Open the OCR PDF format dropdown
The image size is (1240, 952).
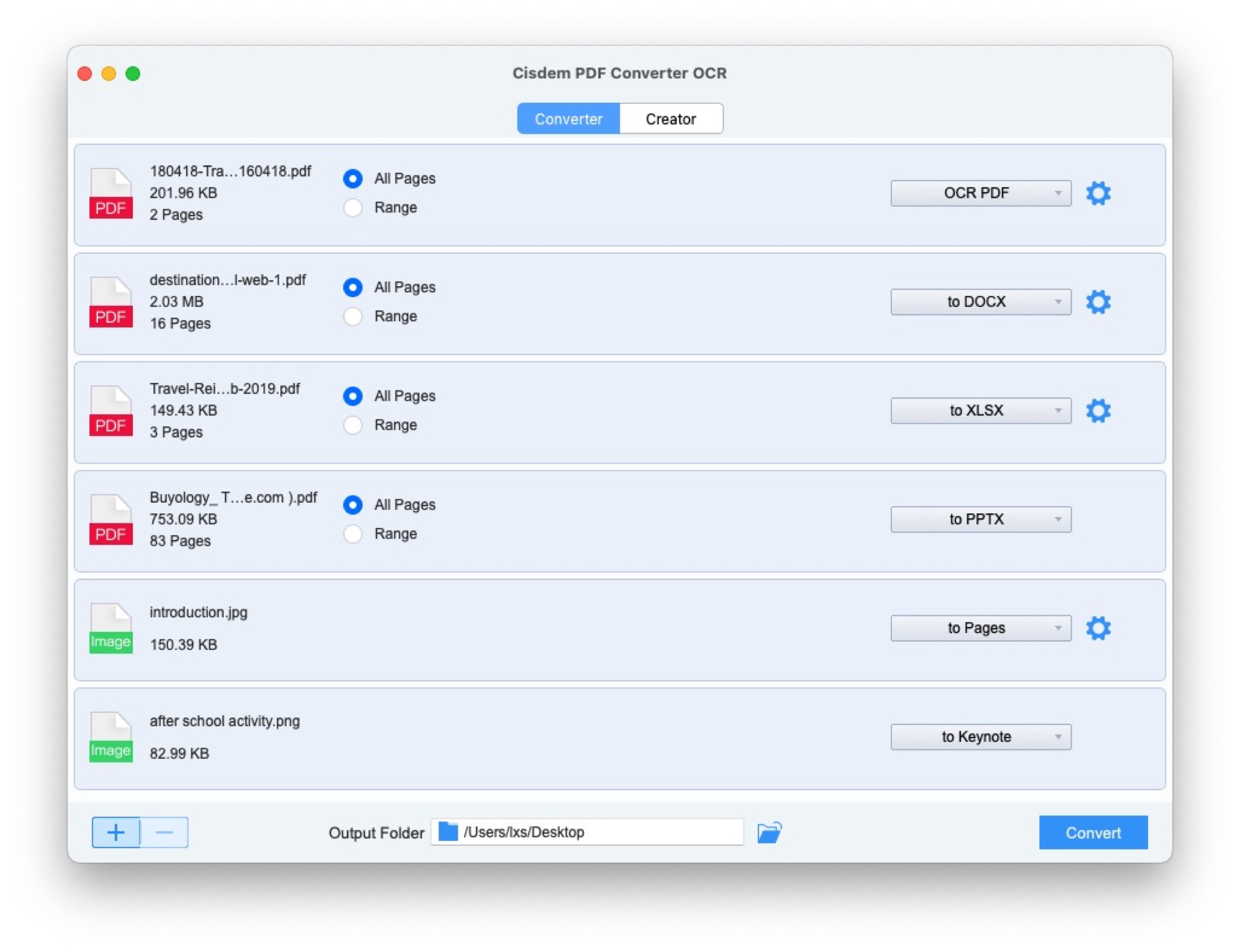tap(980, 193)
